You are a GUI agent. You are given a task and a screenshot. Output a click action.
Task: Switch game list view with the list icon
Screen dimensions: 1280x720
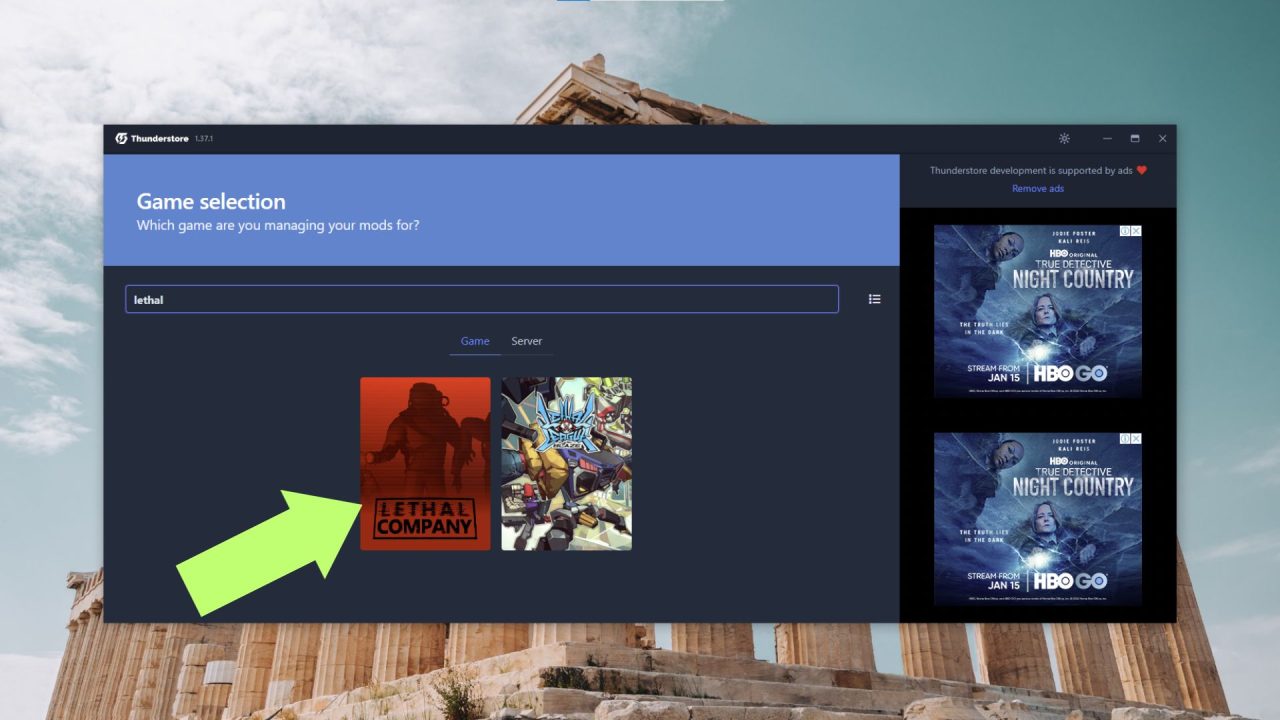tap(875, 299)
